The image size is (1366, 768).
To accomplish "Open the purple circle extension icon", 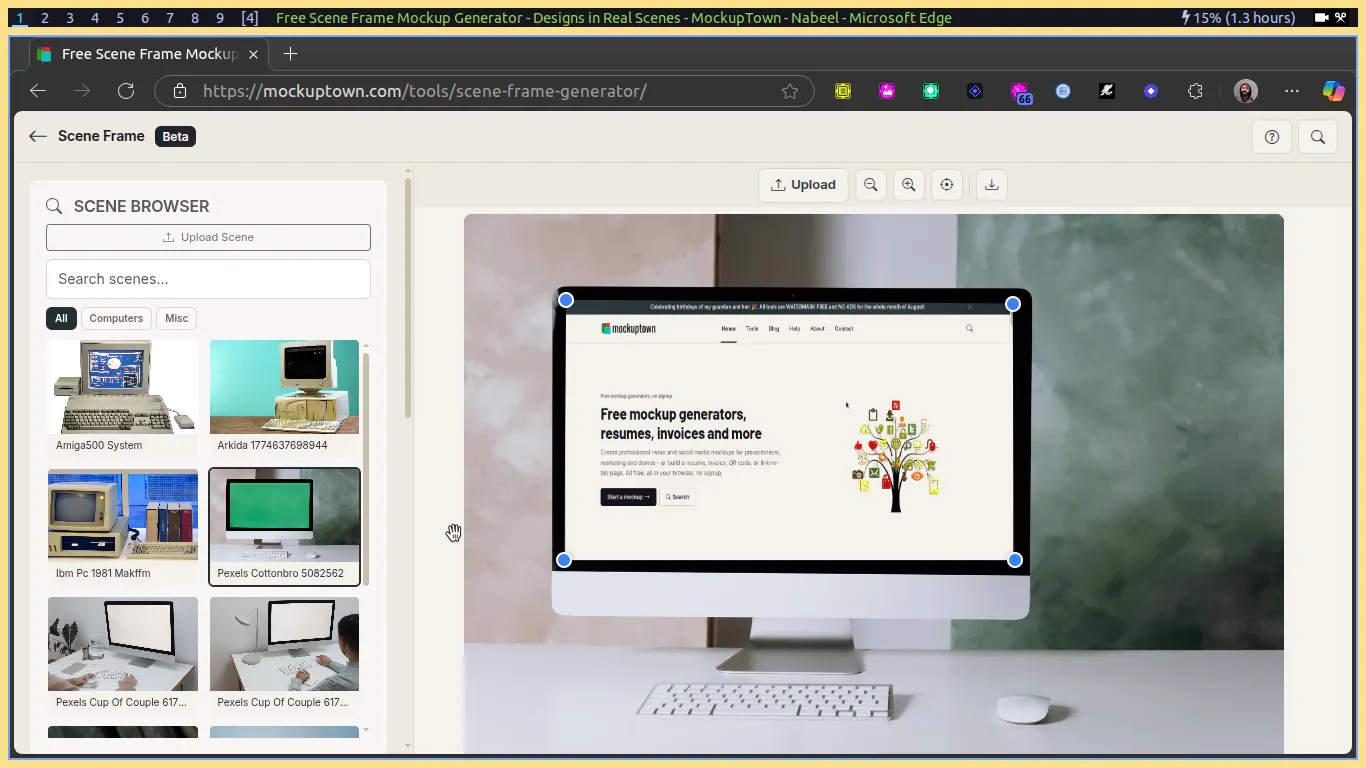I will (x=1151, y=91).
